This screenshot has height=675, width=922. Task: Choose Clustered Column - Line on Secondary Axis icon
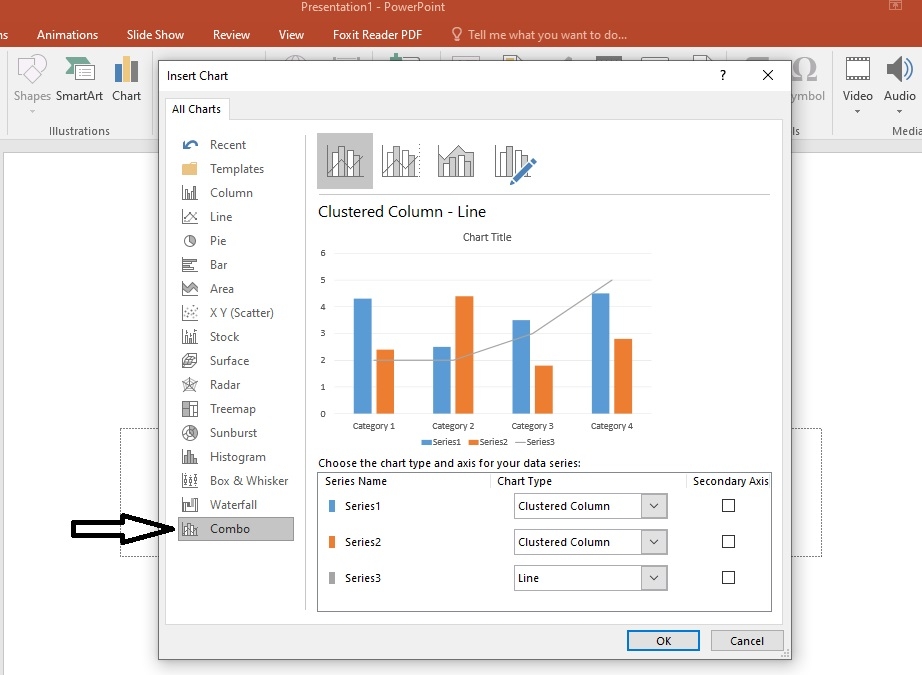pyautogui.click(x=400, y=160)
